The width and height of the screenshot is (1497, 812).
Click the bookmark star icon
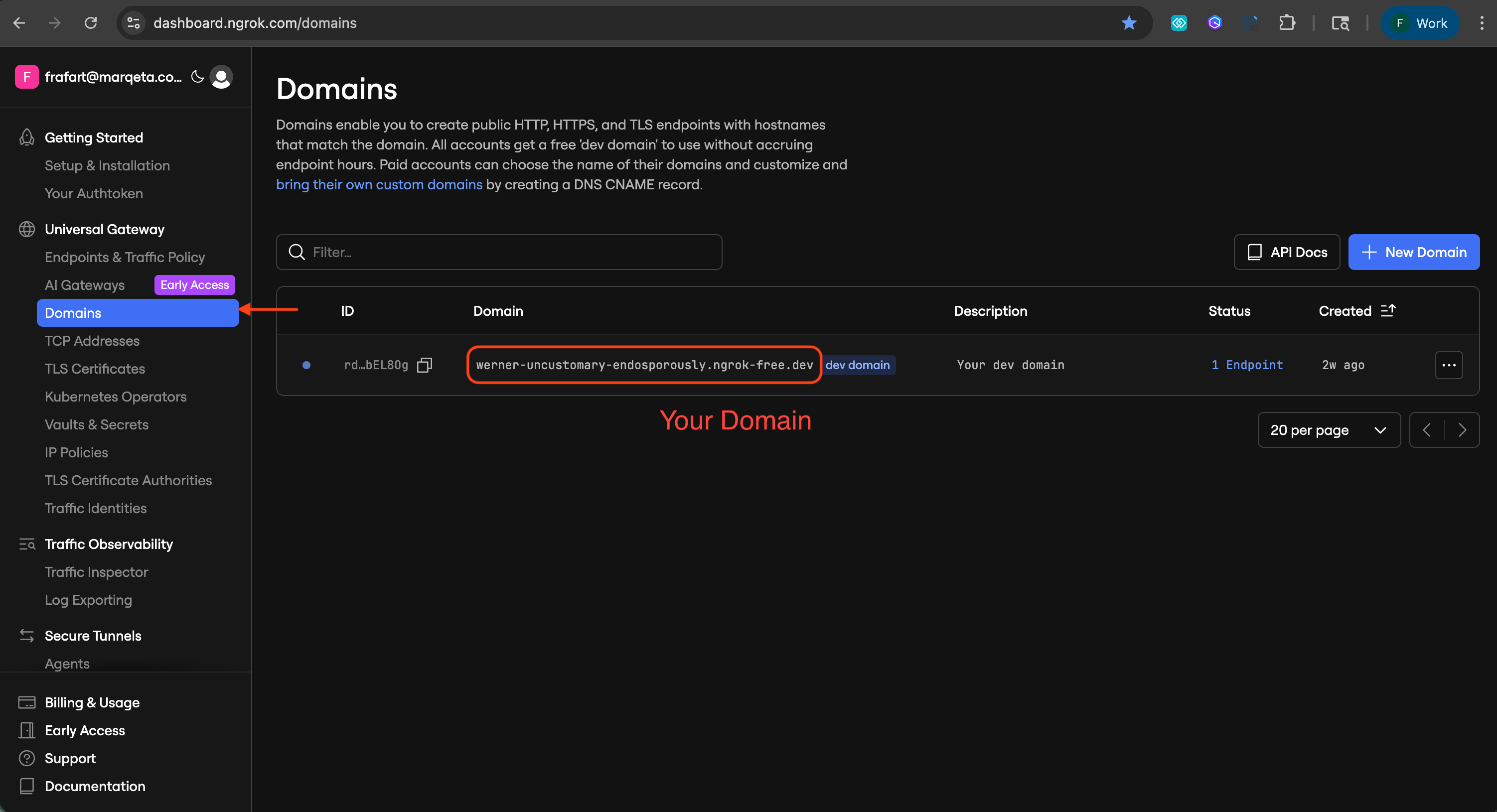(x=1129, y=23)
